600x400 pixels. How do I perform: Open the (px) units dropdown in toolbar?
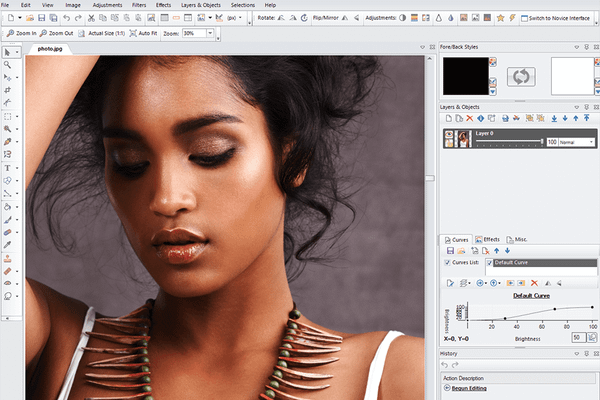pyautogui.click(x=236, y=18)
